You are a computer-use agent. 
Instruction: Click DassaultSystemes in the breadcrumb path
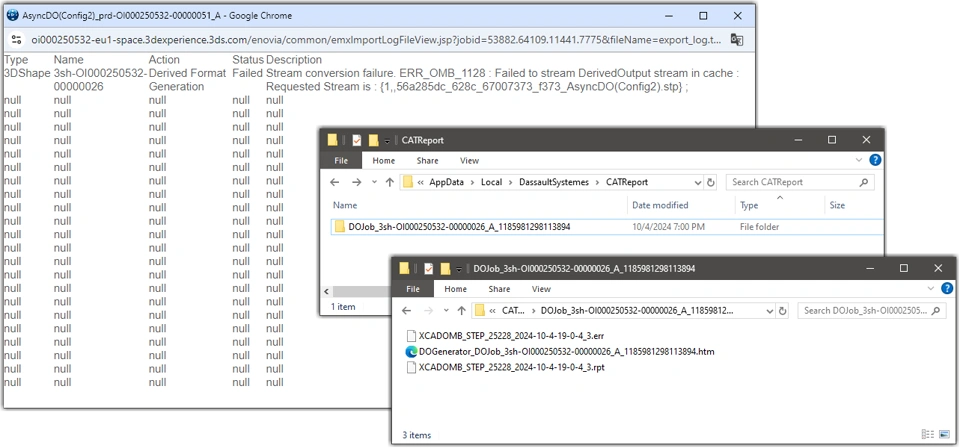(x=553, y=182)
